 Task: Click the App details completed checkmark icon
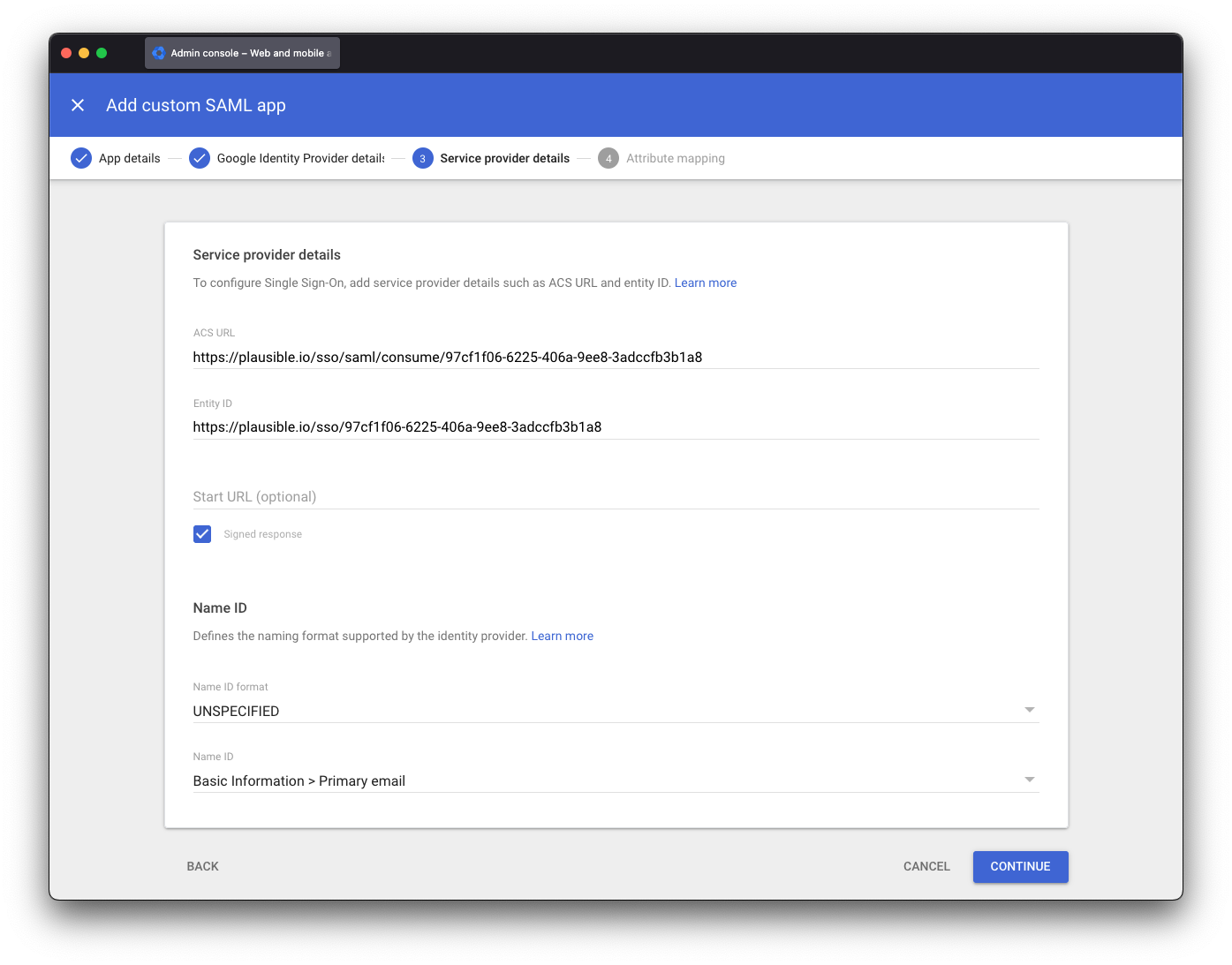(x=81, y=158)
